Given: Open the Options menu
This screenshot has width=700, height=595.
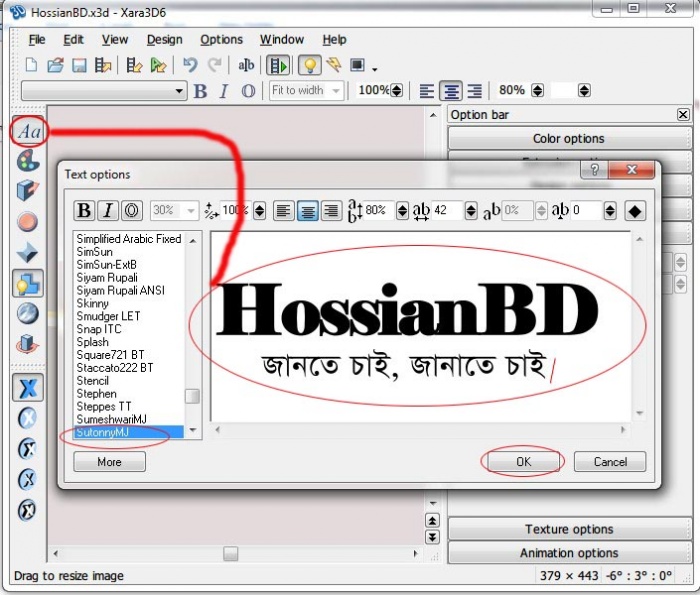Looking at the screenshot, I should coord(221,40).
